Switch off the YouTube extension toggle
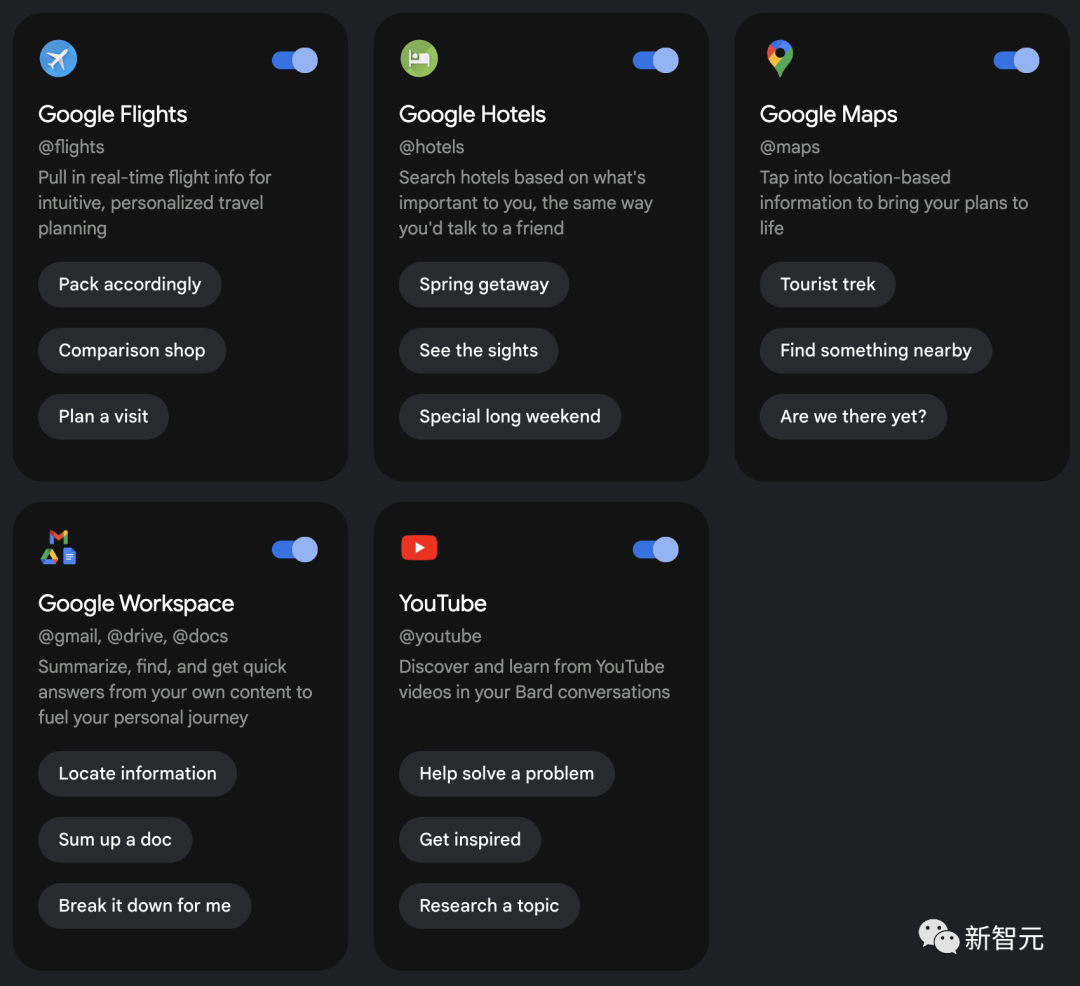This screenshot has height=986, width=1080. click(656, 549)
